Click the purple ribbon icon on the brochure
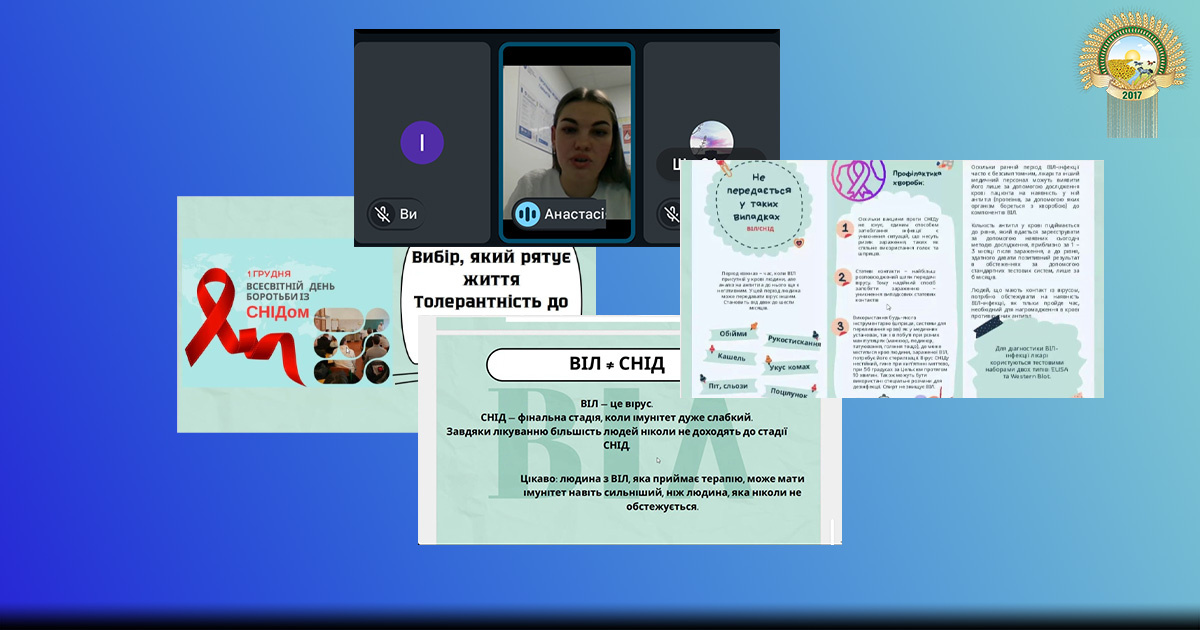Image resolution: width=1200 pixels, height=630 pixels. tap(858, 182)
